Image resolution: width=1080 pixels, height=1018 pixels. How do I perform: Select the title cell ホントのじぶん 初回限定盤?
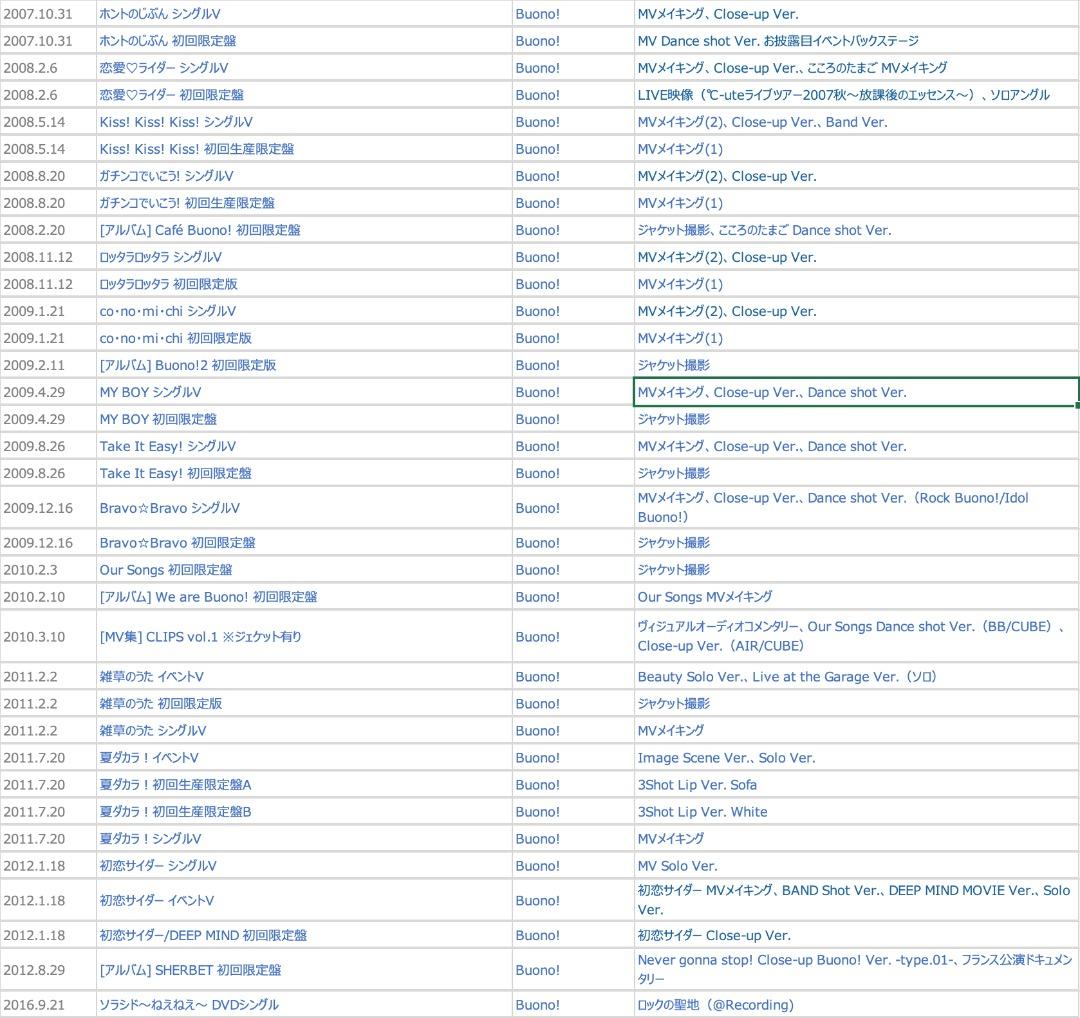point(304,41)
